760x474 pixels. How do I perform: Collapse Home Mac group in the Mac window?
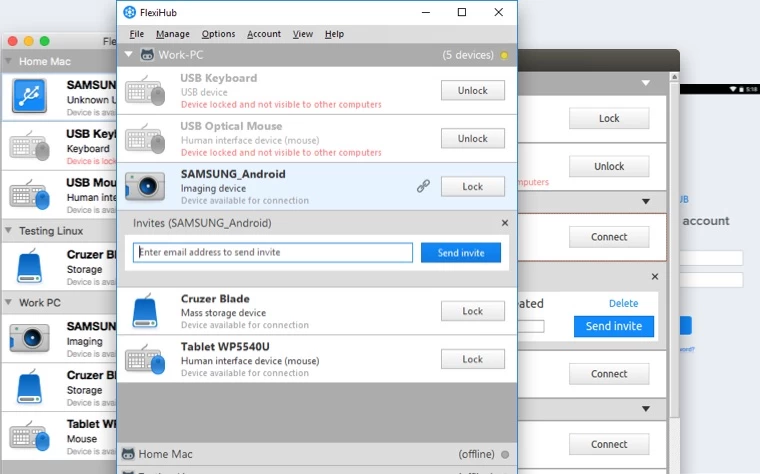[8, 61]
